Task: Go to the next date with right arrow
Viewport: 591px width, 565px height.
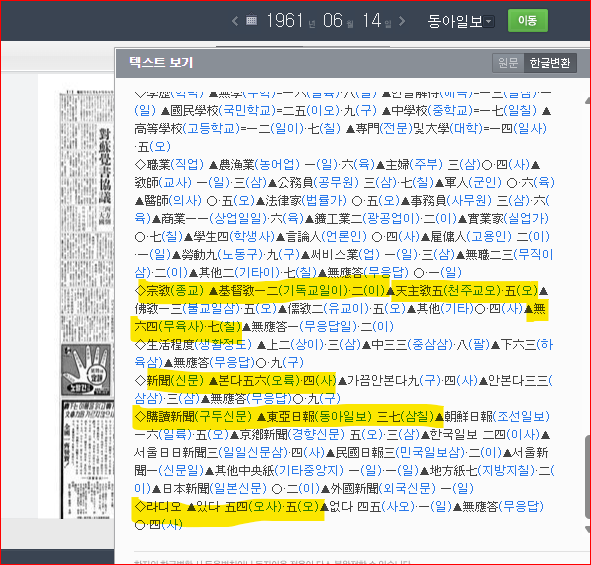Action: click(x=402, y=21)
